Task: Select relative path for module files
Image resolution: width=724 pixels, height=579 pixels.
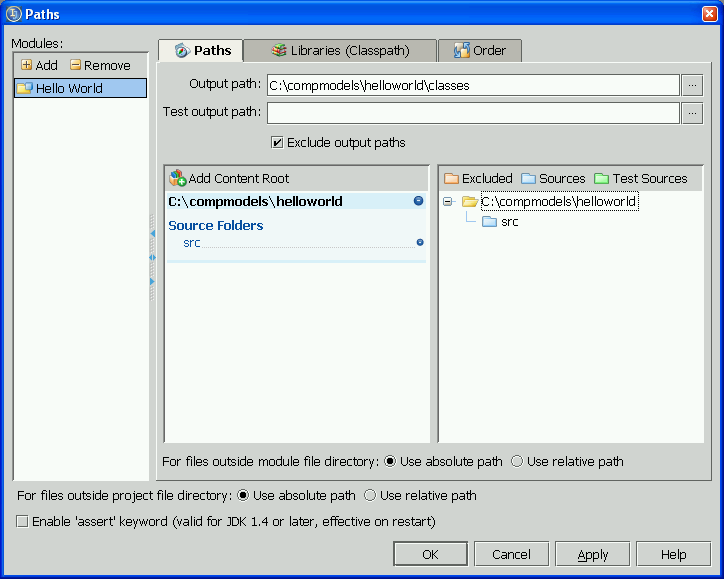Action: (x=517, y=461)
